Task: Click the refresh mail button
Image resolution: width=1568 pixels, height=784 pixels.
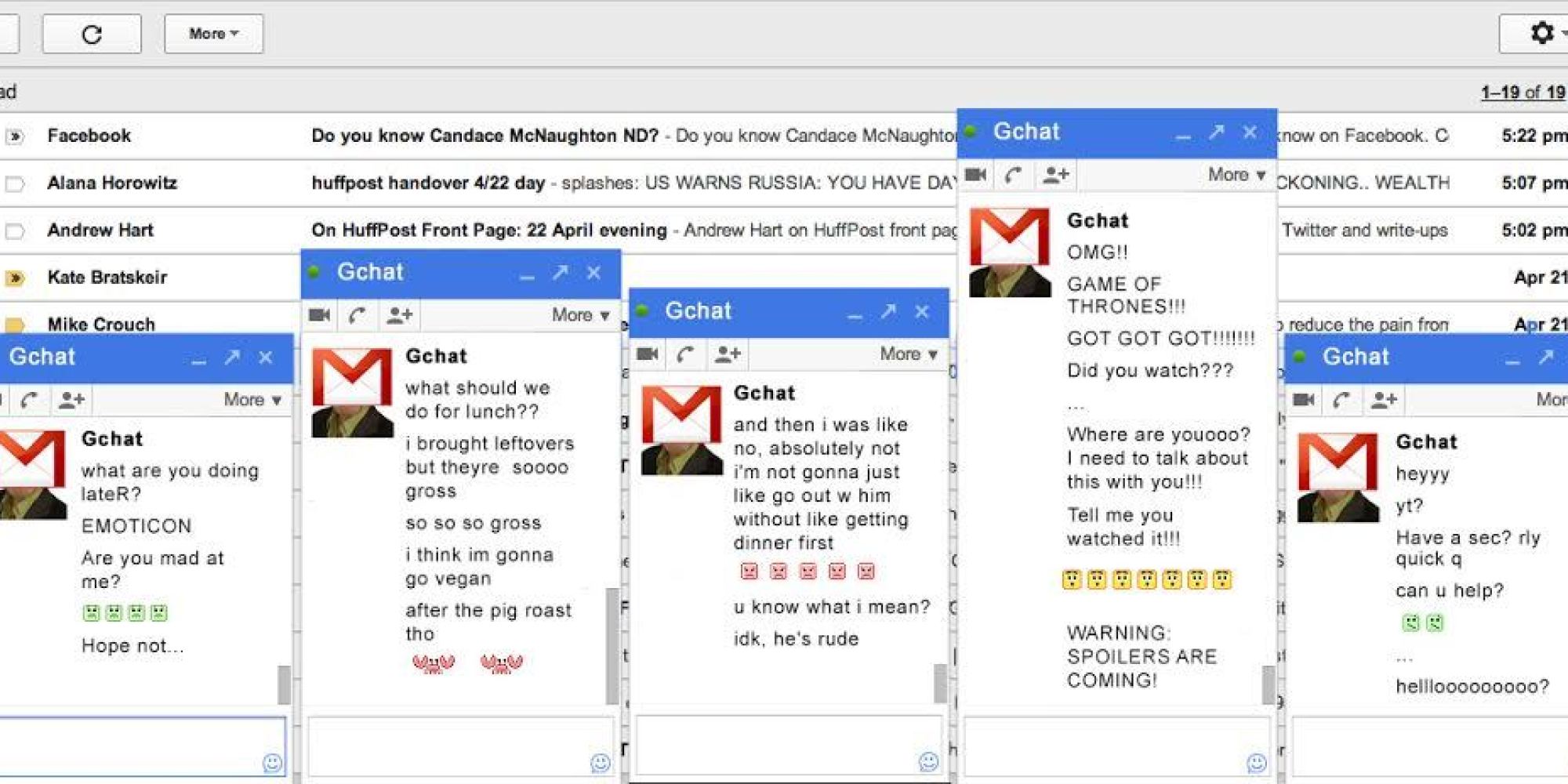Action: [x=92, y=34]
